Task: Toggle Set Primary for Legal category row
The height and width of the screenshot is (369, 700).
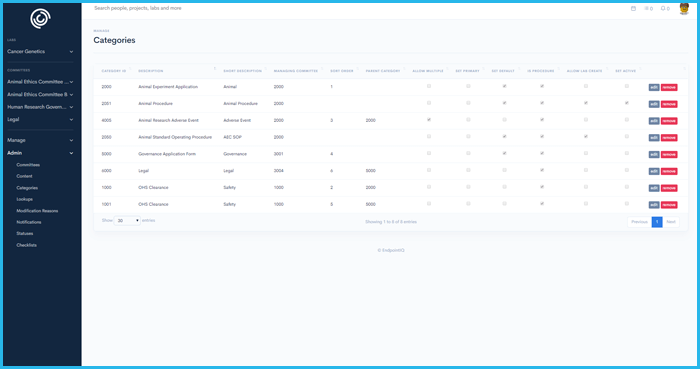Action: (x=468, y=170)
